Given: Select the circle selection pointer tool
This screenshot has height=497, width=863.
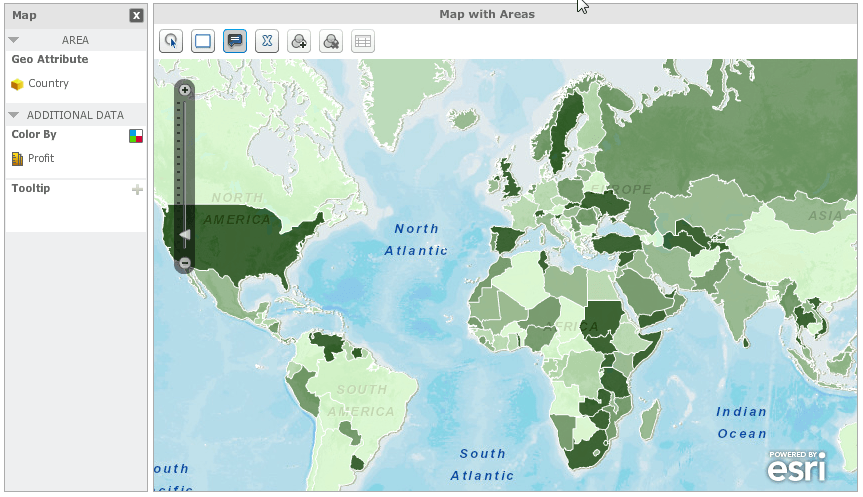Looking at the screenshot, I should 171,41.
